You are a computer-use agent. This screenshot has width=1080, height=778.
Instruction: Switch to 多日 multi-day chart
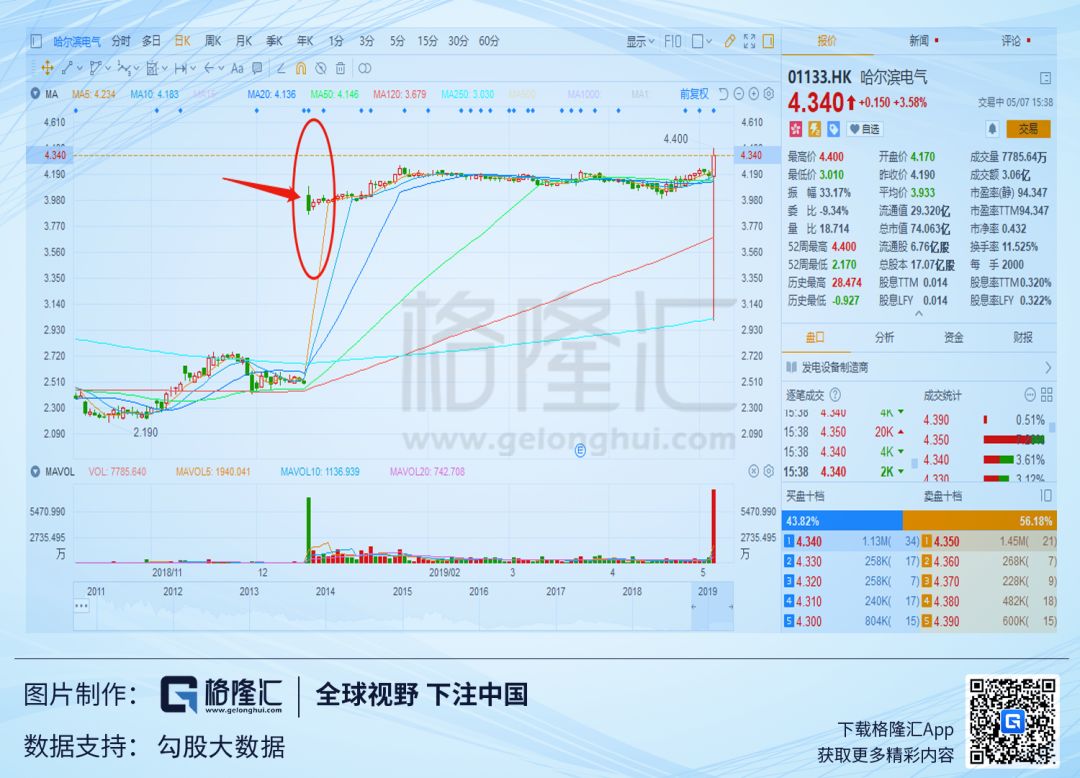(152, 41)
